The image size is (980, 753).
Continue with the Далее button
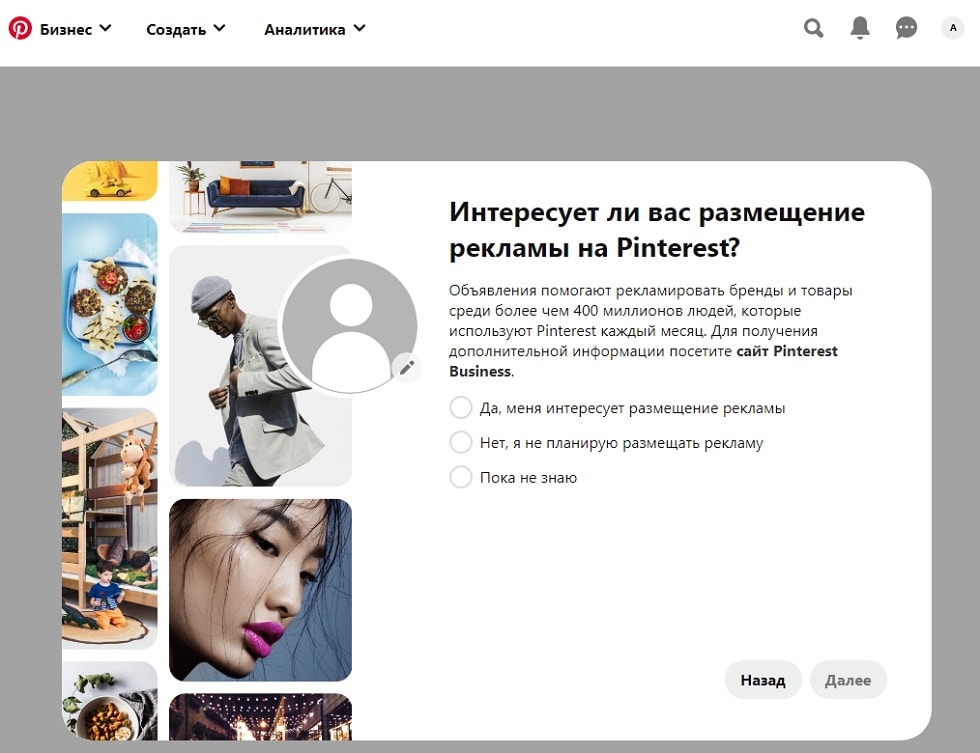(x=848, y=680)
